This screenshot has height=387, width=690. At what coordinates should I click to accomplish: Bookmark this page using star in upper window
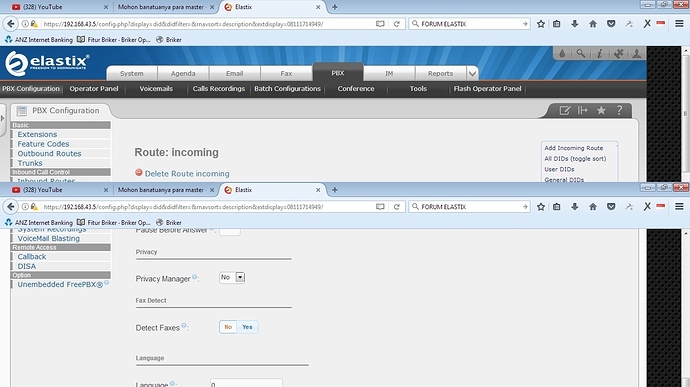coord(541,24)
